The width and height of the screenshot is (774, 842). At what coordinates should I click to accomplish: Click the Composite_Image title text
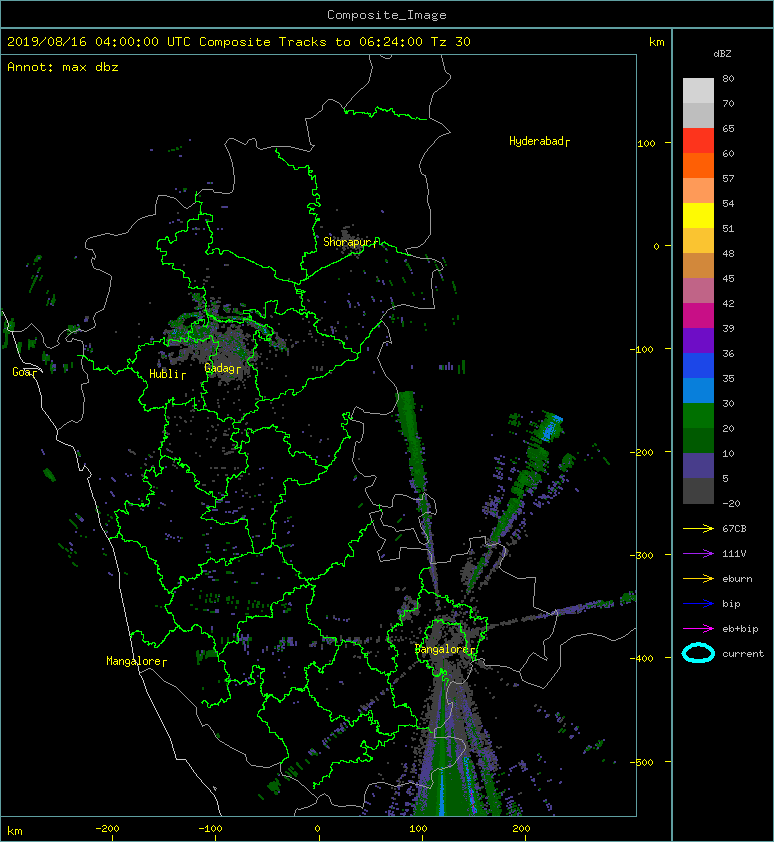tap(387, 14)
